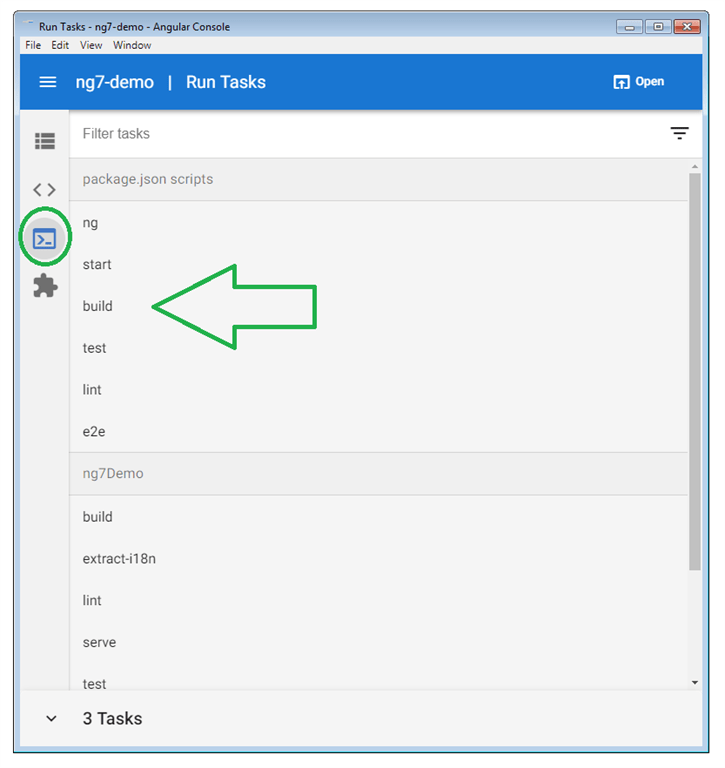725x768 pixels.
Task: Open the Edit menu
Action: (x=60, y=45)
